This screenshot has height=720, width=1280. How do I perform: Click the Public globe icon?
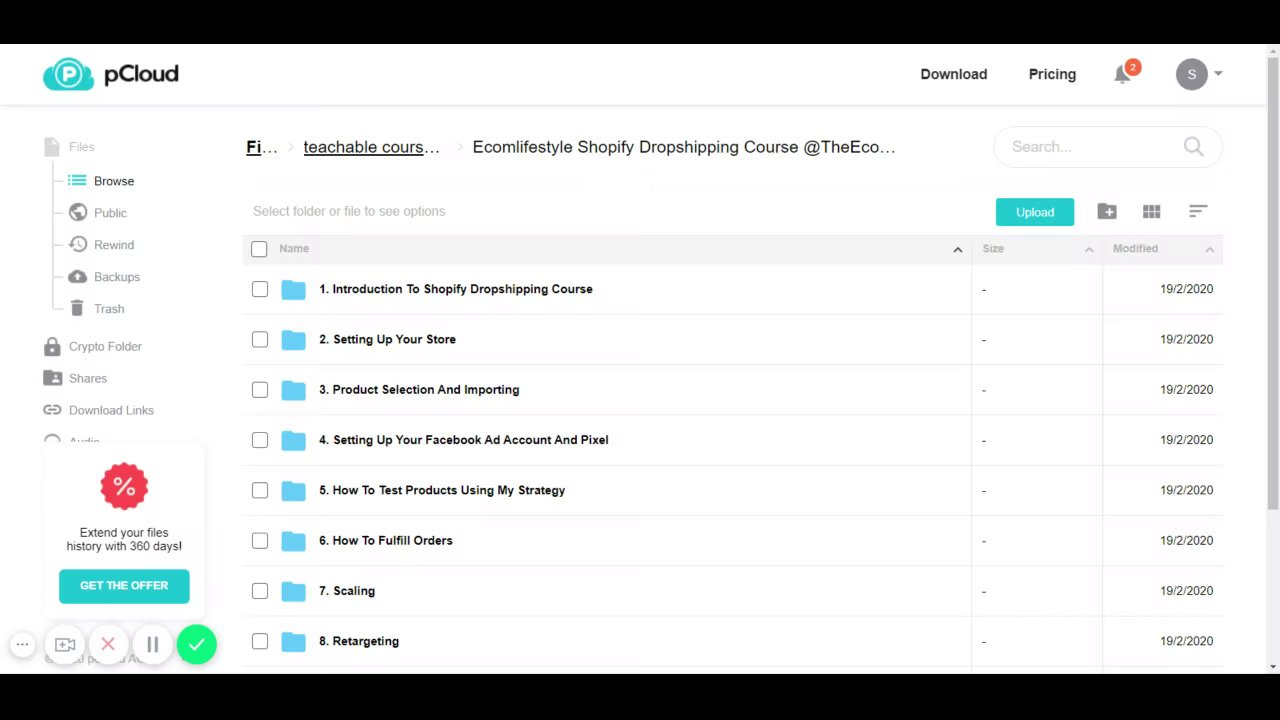[x=77, y=212]
